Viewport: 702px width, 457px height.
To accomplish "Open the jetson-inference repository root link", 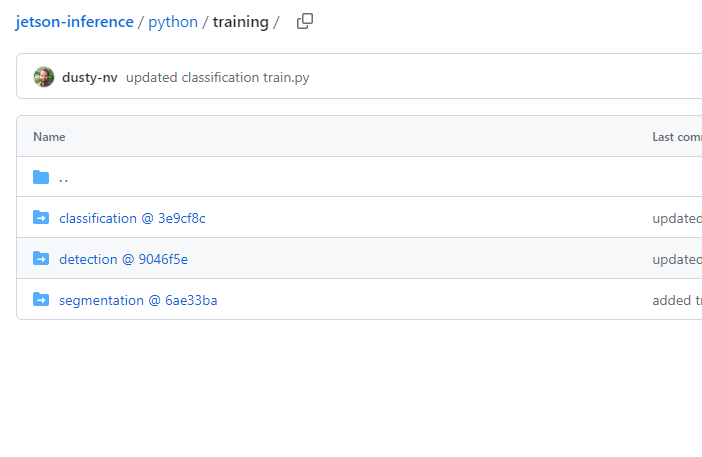I will [74, 22].
